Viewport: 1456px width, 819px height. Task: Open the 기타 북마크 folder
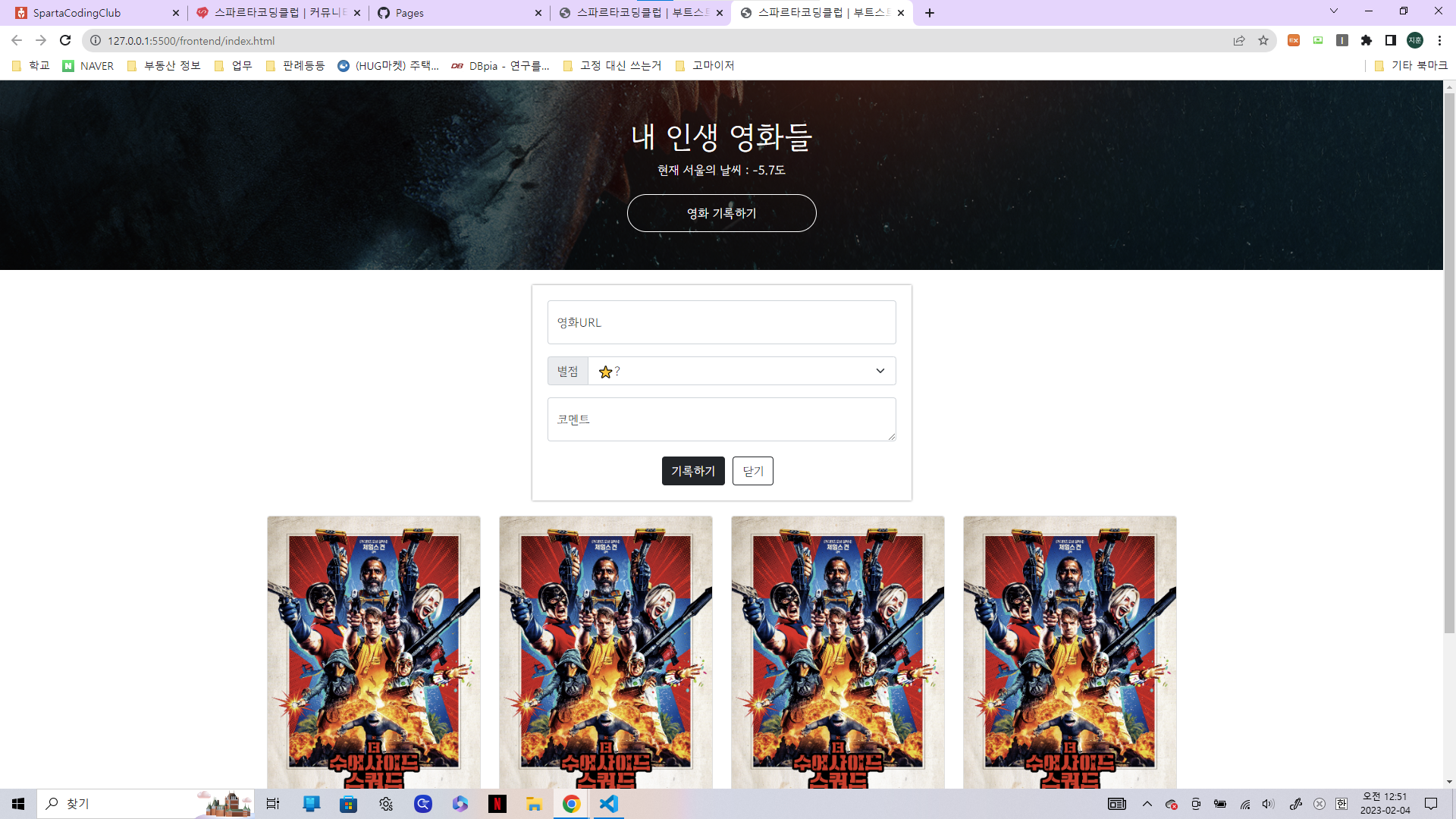[1411, 66]
